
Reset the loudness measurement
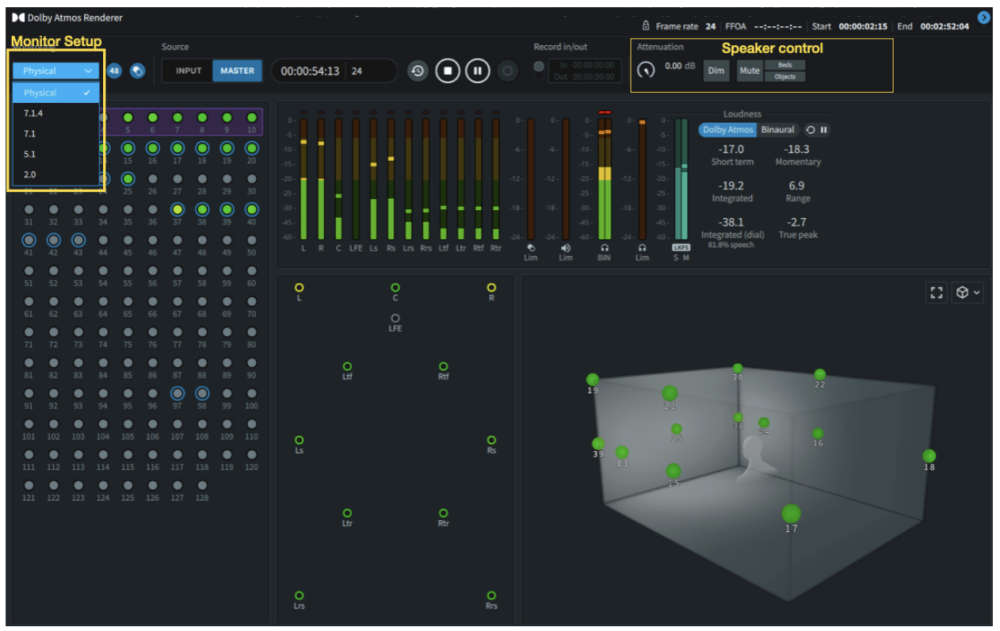click(811, 130)
